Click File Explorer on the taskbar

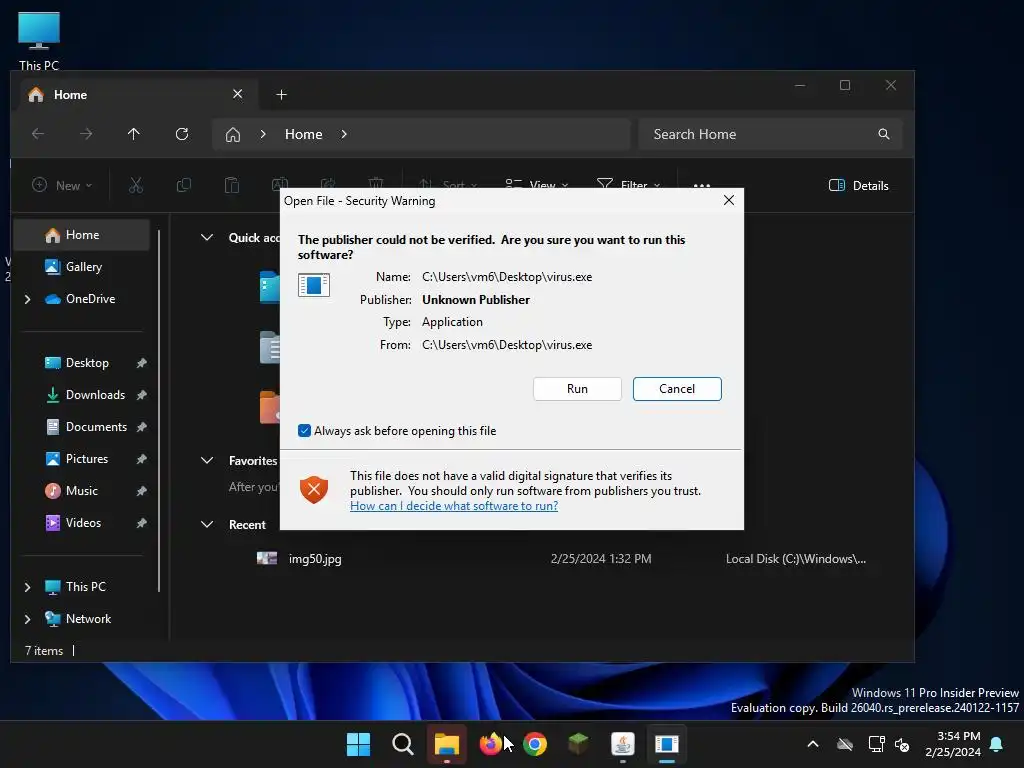tap(447, 744)
